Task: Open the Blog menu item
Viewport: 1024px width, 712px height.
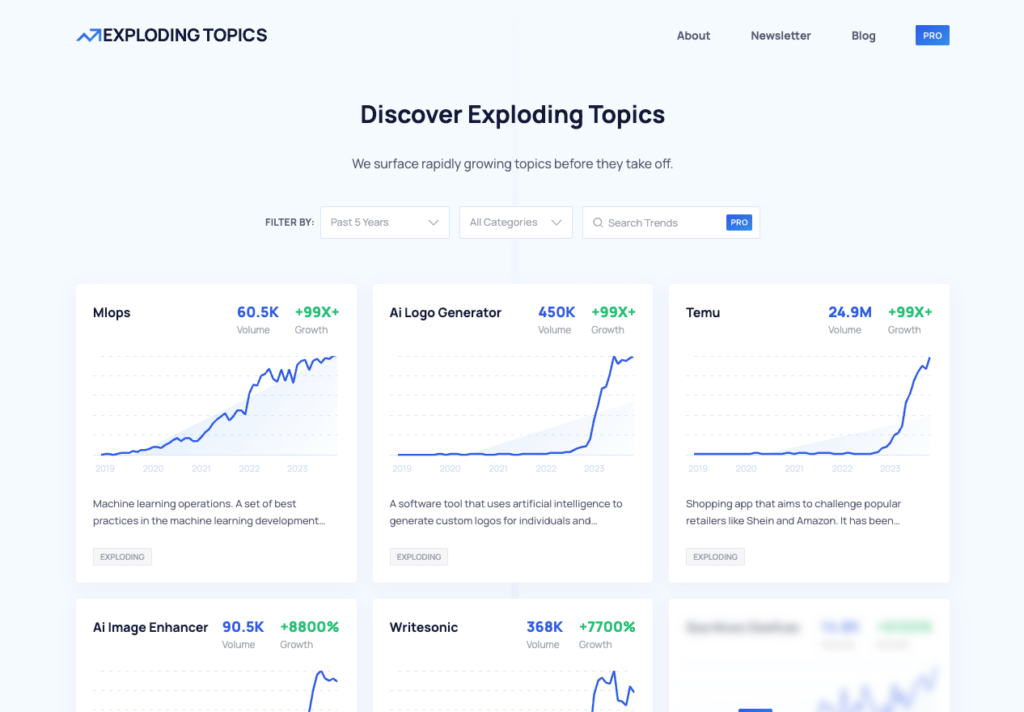Action: pyautogui.click(x=863, y=35)
